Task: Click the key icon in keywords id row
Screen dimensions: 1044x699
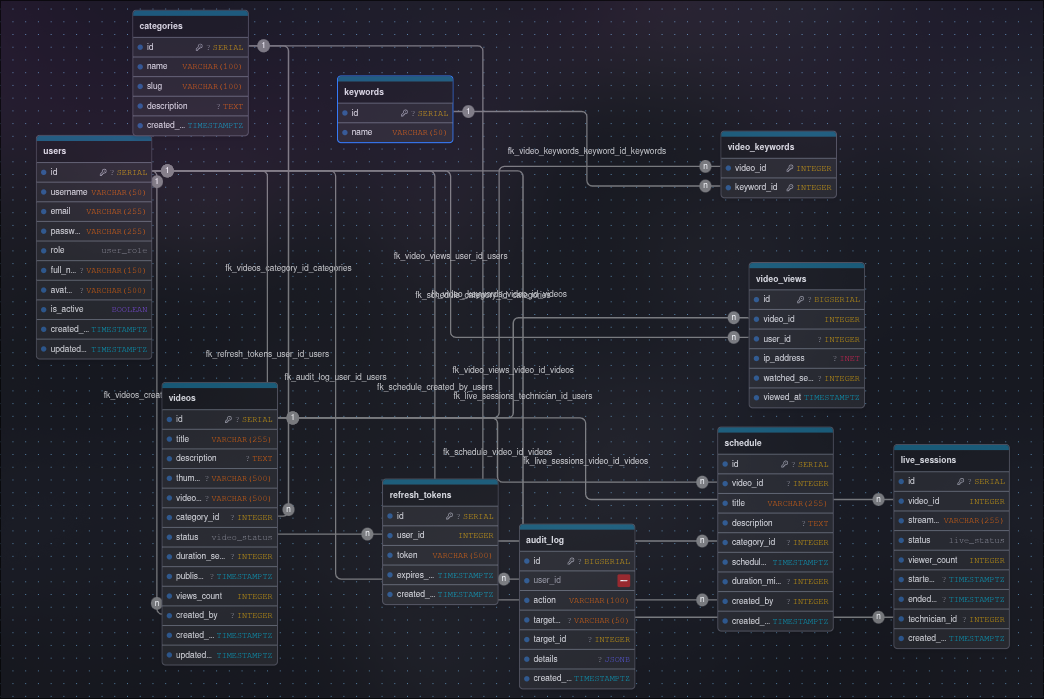Action: [x=404, y=113]
